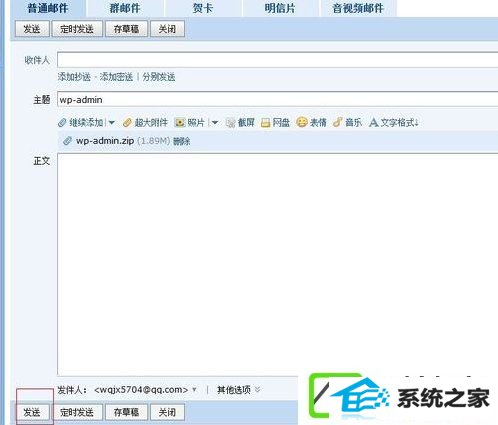Image resolution: width=498 pixels, height=425 pixels.
Task: Click the 超大附件 large attachment icon
Action: (127, 123)
